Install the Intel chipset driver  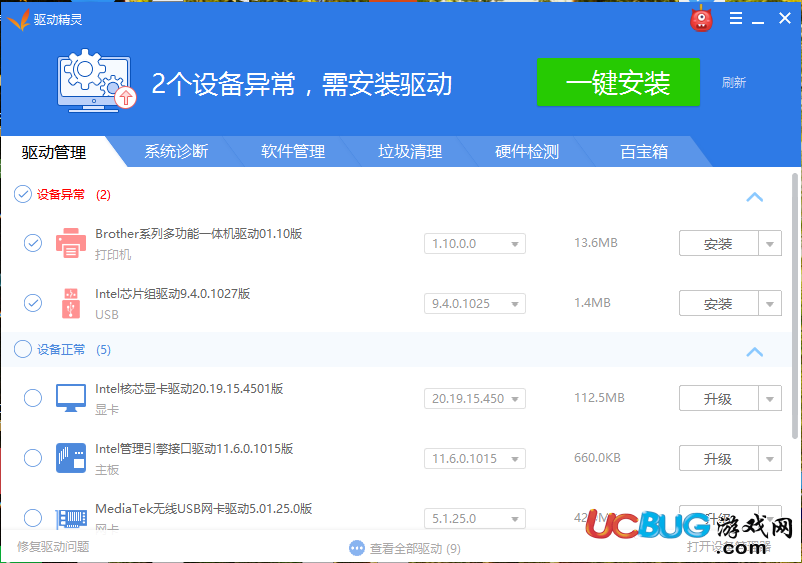pyautogui.click(x=718, y=304)
